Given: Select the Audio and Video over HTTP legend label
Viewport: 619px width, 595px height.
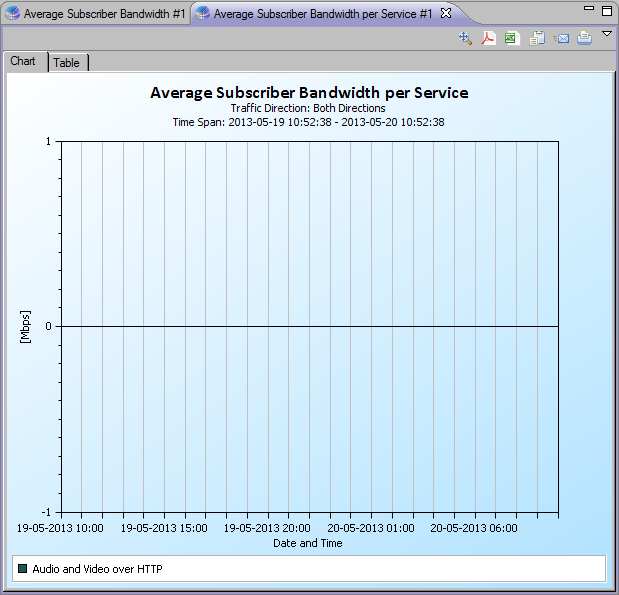Looking at the screenshot, I should [98, 569].
